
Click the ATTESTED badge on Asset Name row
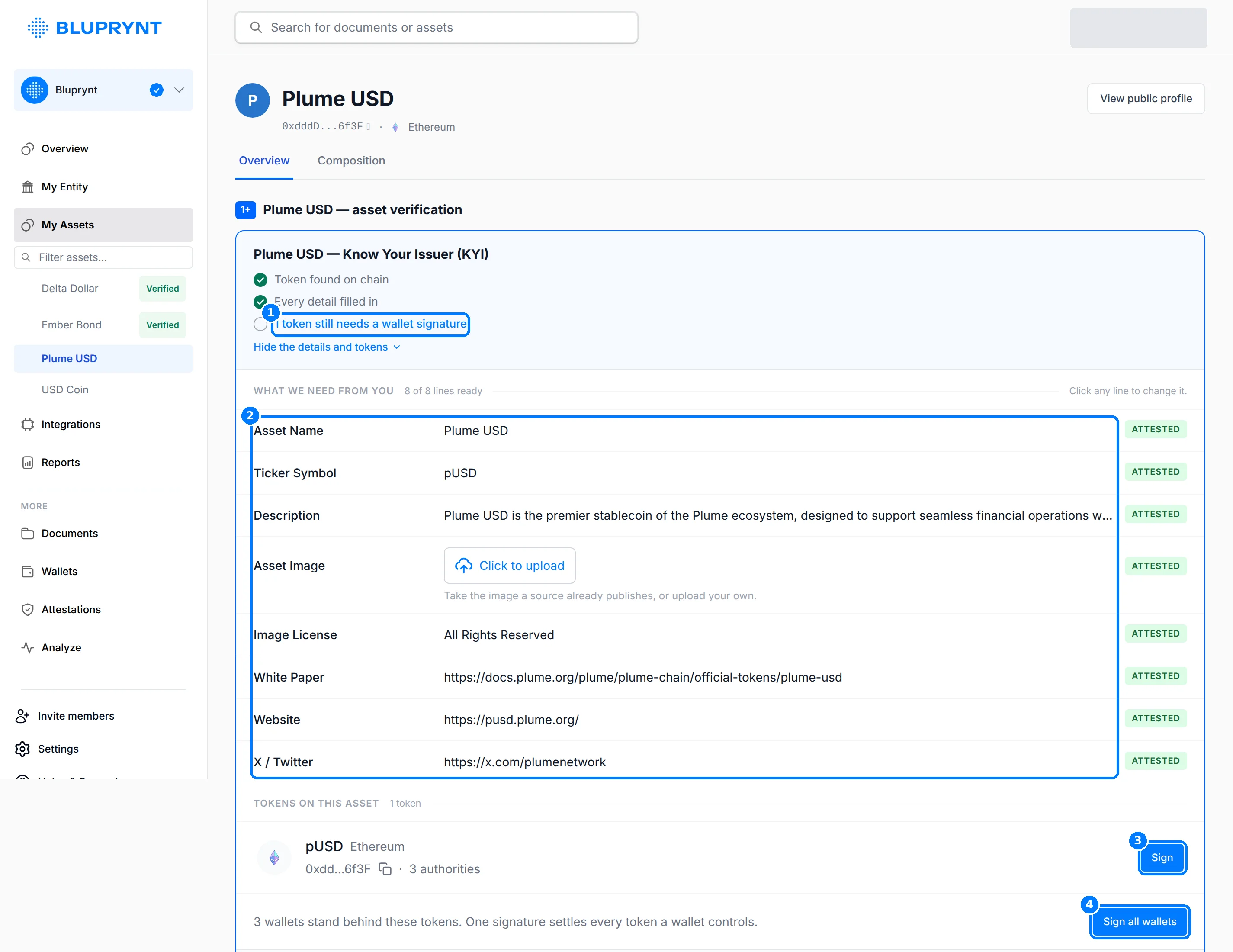1156,429
